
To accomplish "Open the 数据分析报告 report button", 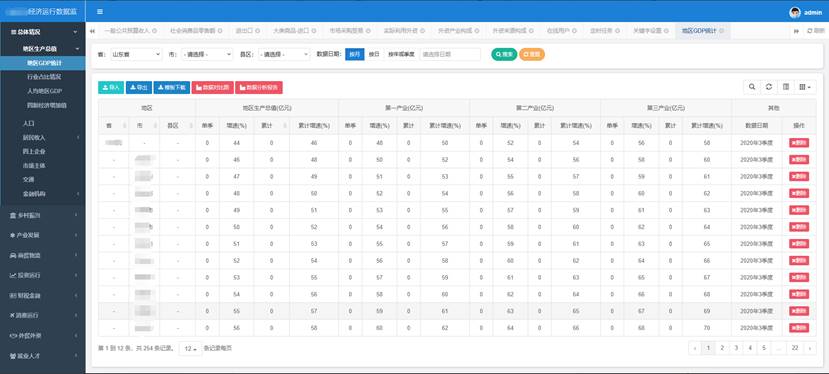I will pos(259,88).
